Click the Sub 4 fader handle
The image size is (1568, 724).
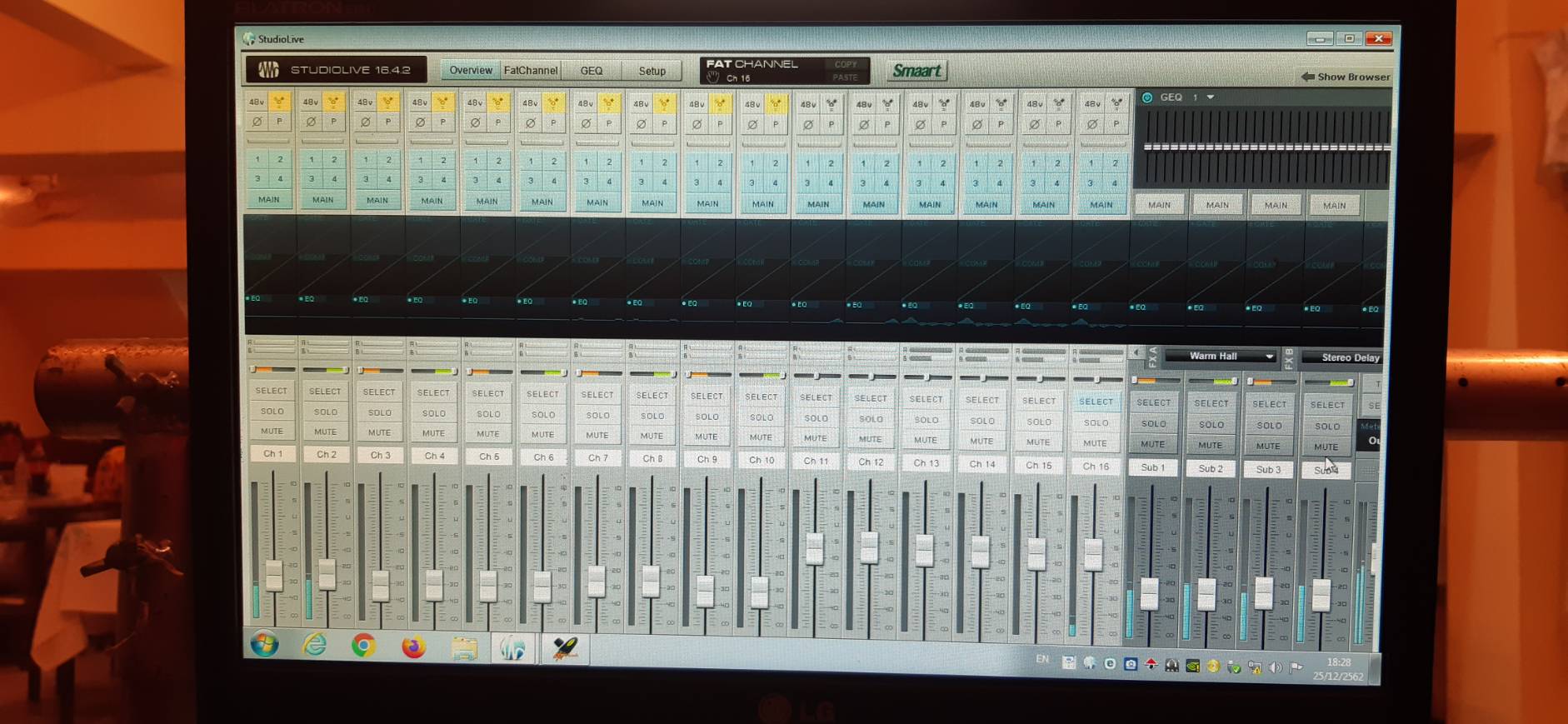1321,594
